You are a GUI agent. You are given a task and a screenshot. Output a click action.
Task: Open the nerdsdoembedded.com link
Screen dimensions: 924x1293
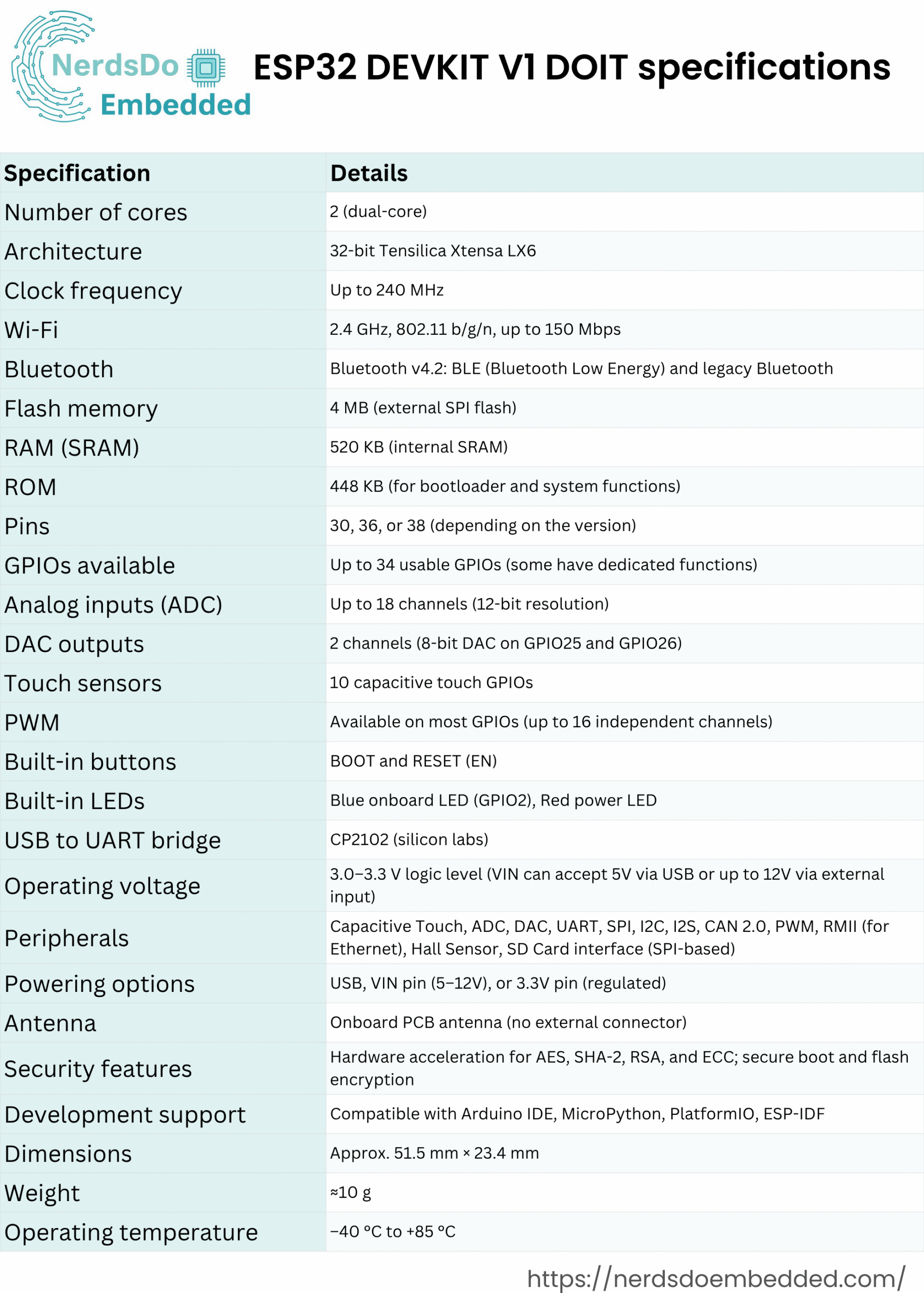coord(716,1278)
